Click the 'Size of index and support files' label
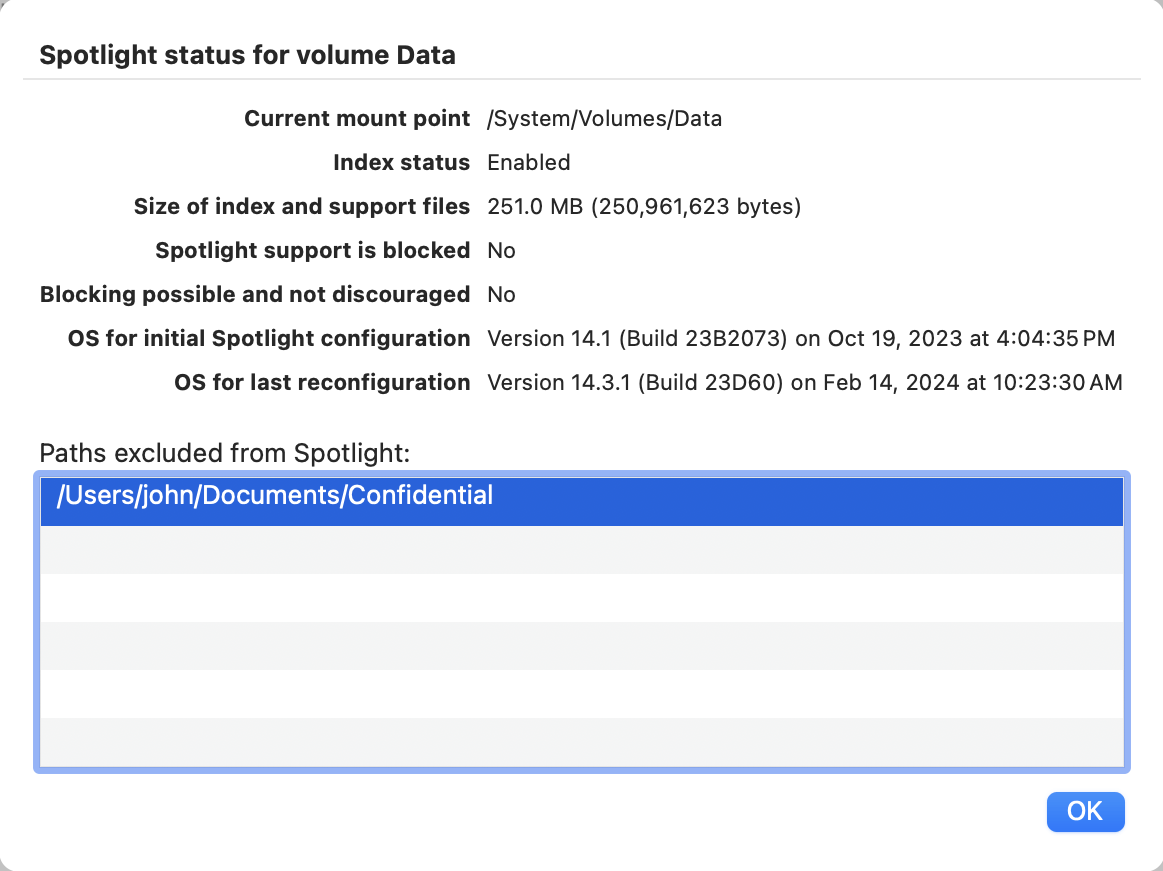This screenshot has width=1163, height=871. [302, 206]
